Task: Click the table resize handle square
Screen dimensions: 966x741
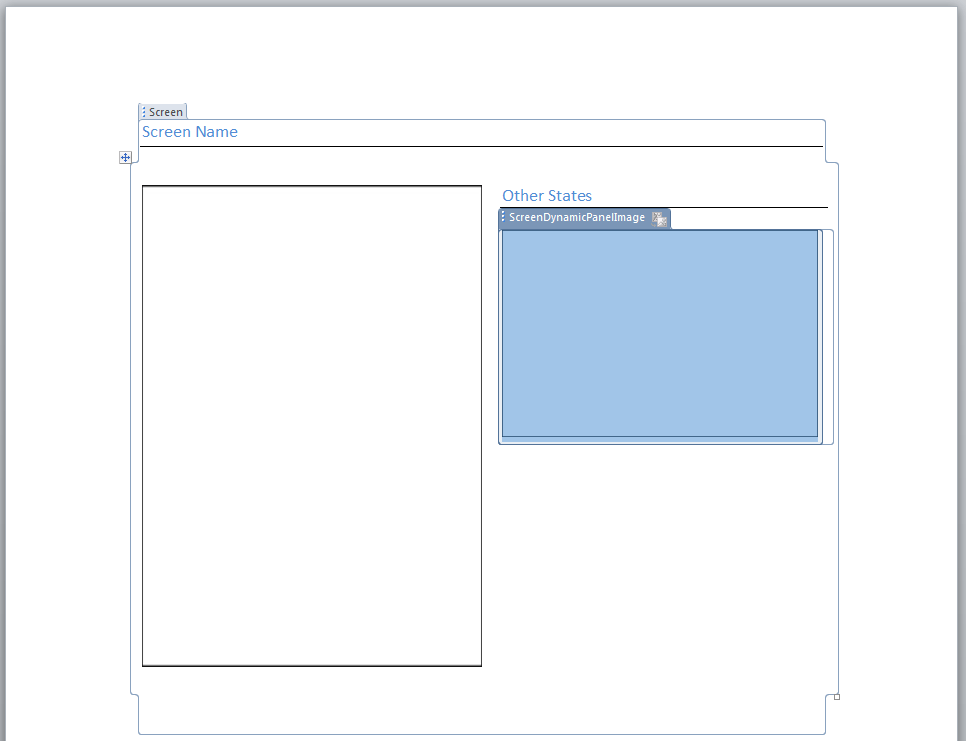Action: pos(837,697)
